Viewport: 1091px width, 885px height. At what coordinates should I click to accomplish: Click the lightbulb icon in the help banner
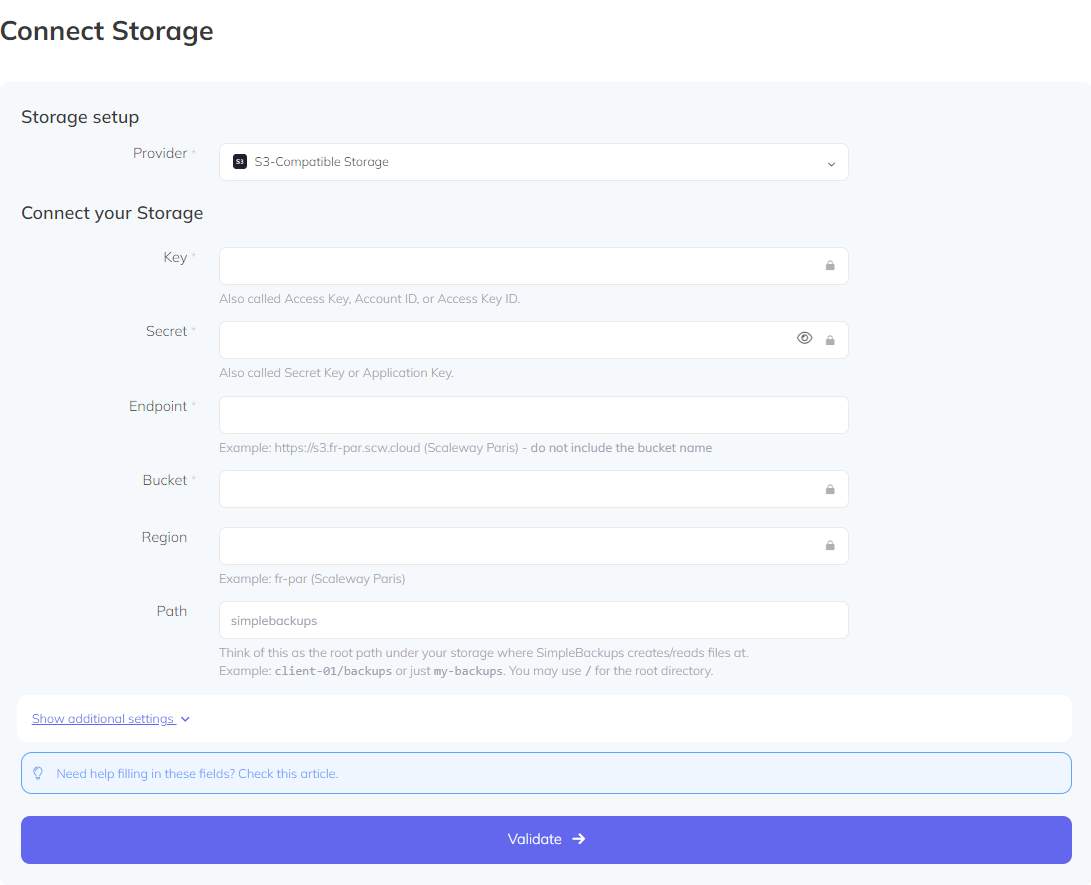tap(38, 773)
